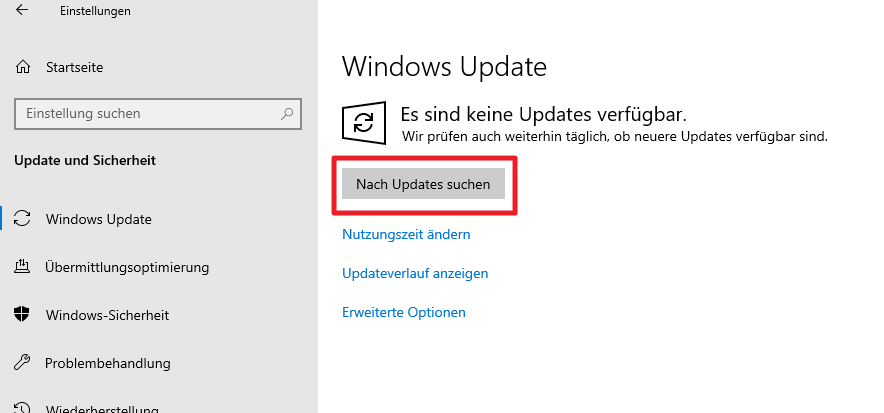The image size is (884, 413).
Task: Click the magnifier icon in the search box
Action: (287, 114)
